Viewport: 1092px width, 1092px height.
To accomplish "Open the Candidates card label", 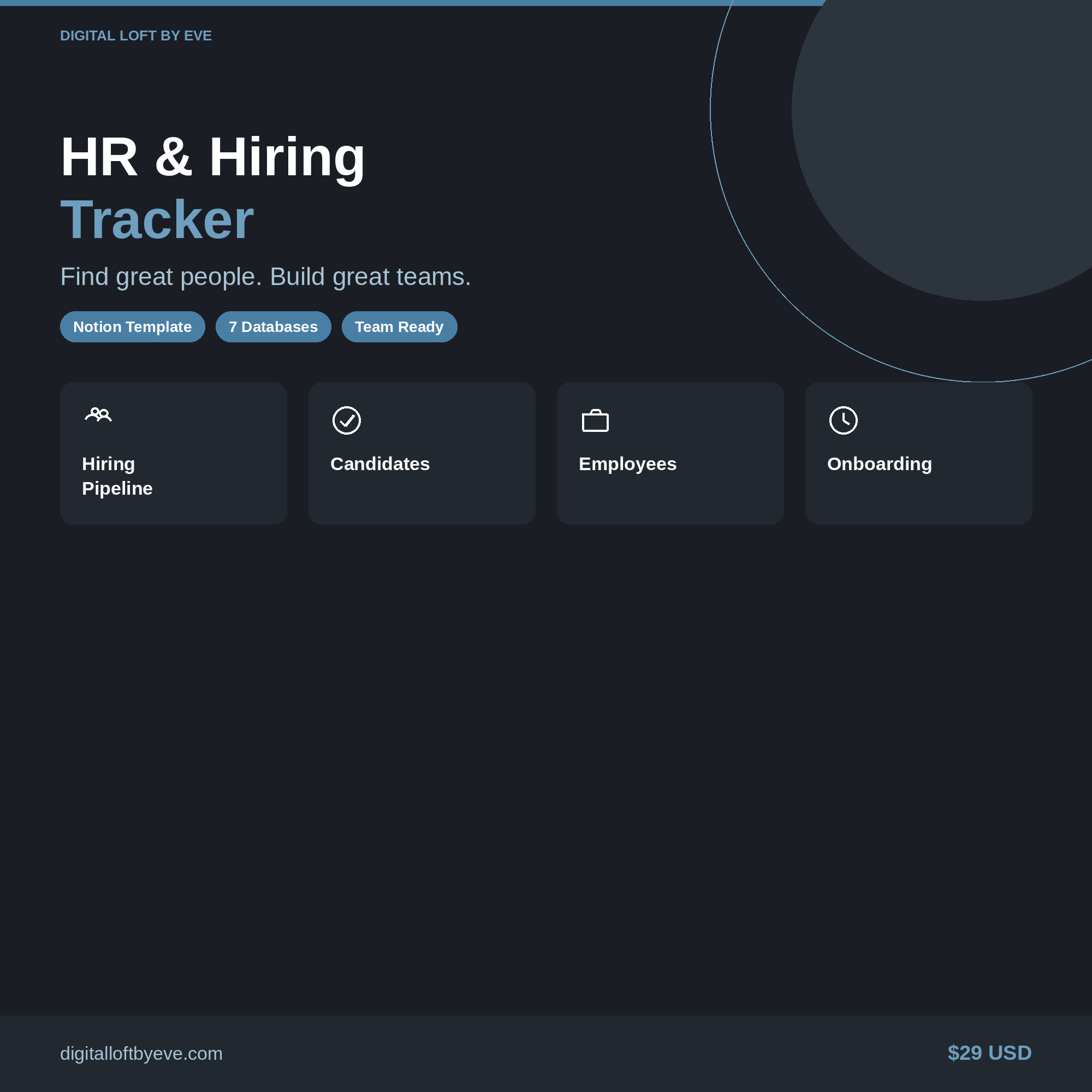I will click(380, 464).
